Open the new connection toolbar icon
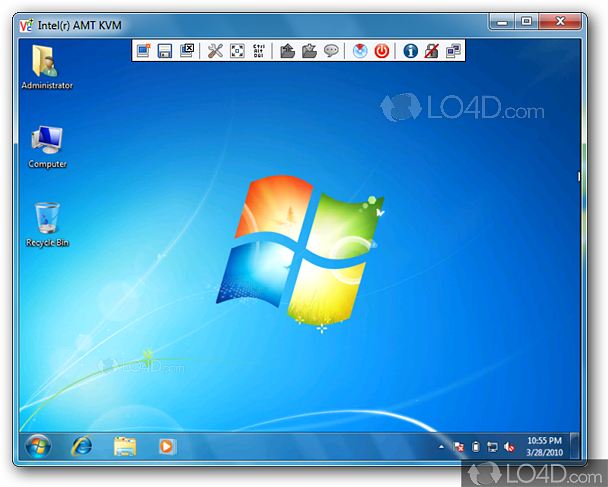Image resolution: width=608 pixels, height=487 pixels. 143,51
